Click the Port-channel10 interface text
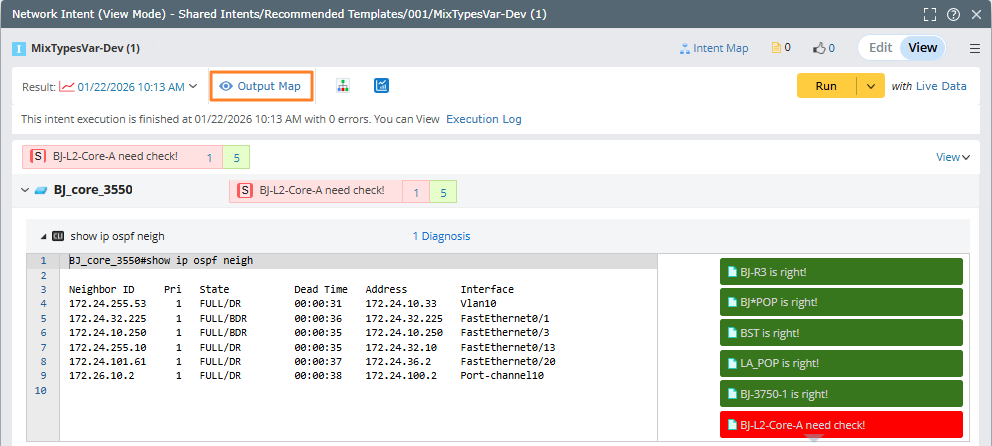Image resolution: width=992 pixels, height=446 pixels. (x=502, y=375)
